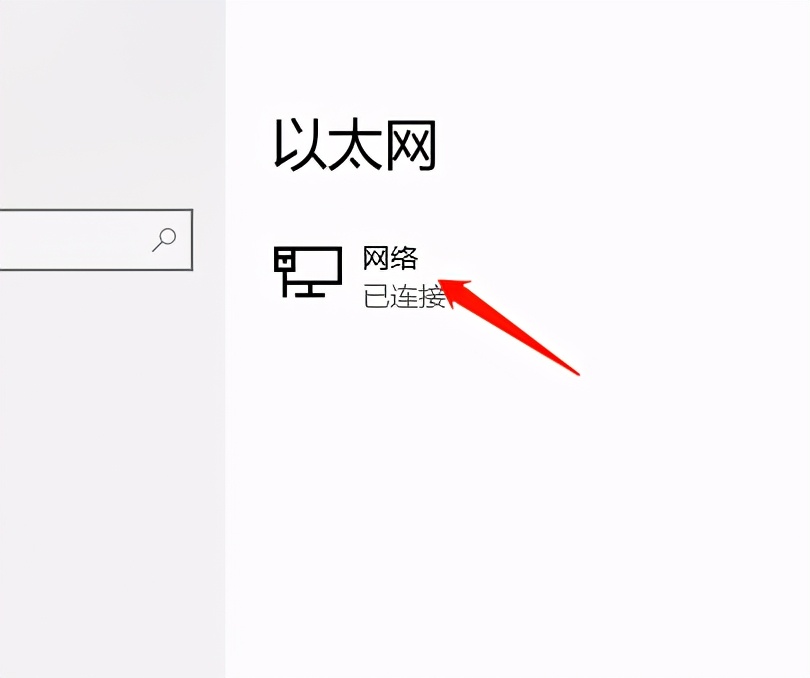Image resolution: width=810 pixels, height=678 pixels.
Task: Click the 网 character in 以太网 heading
Action: (412, 145)
